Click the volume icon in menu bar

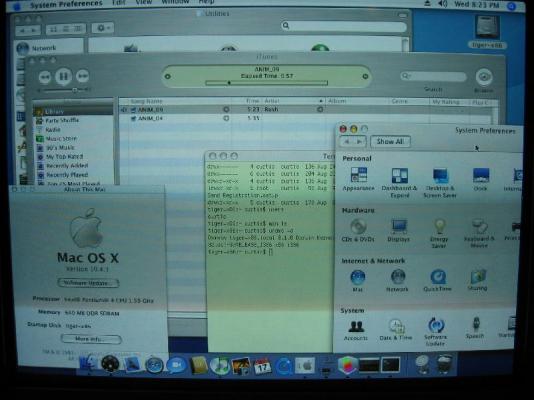tap(443, 4)
